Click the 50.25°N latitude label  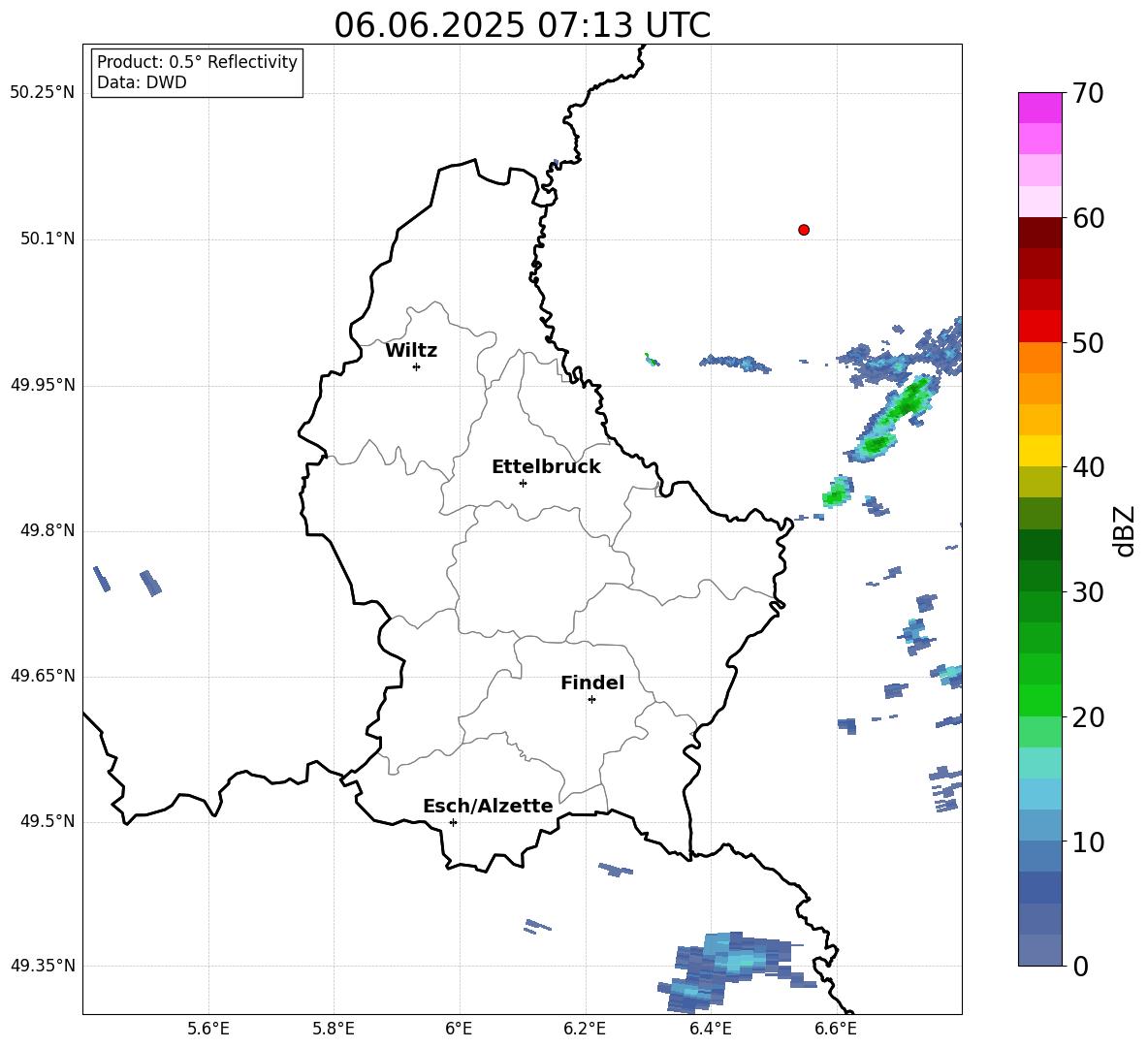point(43,93)
